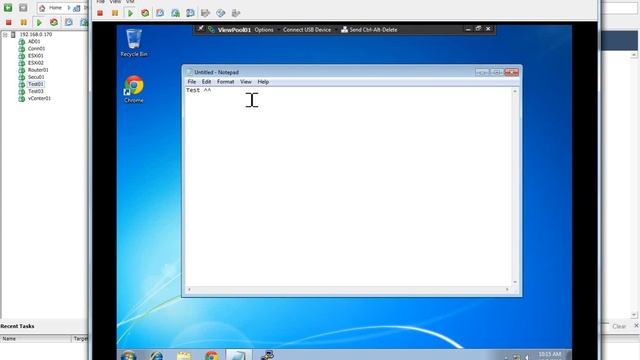Click the Inventory icon next to Home breadcrumb
Image resolution: width=640 pixels, height=360 pixels.
click(x=77, y=8)
